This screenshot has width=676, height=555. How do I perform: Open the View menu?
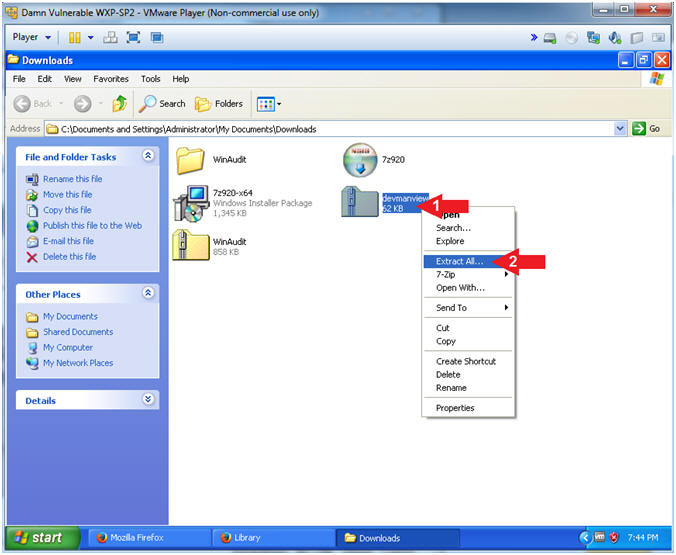pos(72,79)
